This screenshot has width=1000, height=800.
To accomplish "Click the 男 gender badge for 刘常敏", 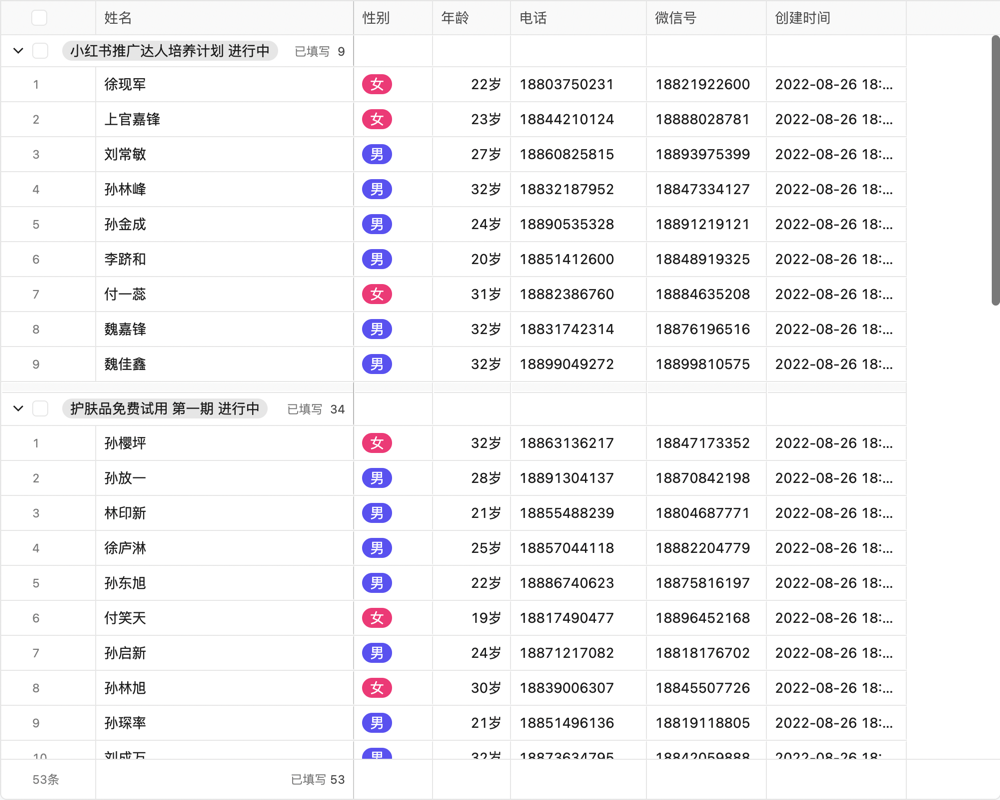I will tap(376, 154).
